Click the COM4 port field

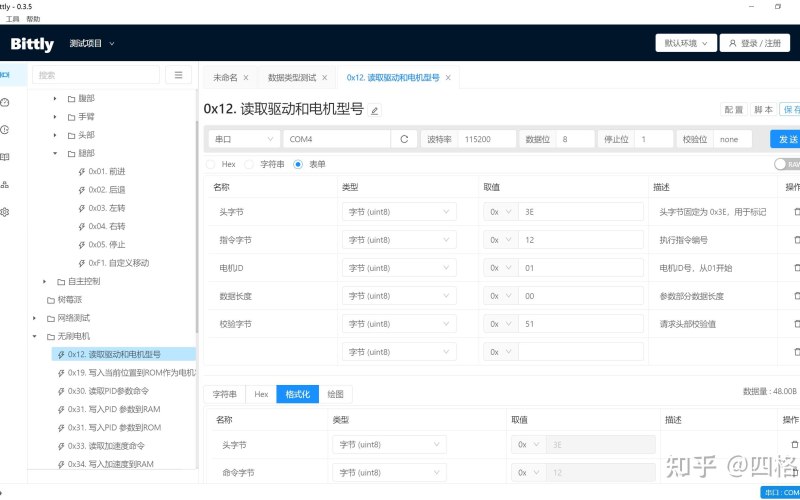pyautogui.click(x=337, y=139)
